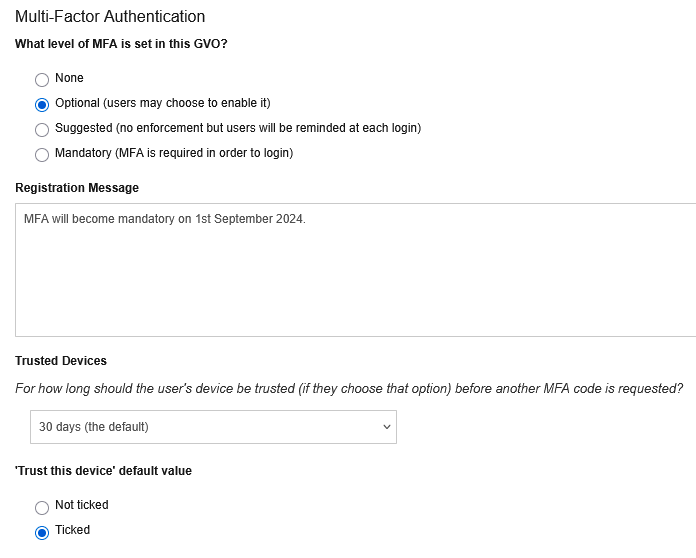
Task: Click the Multi-Factor Authentication heading
Action: pyautogui.click(x=110, y=16)
